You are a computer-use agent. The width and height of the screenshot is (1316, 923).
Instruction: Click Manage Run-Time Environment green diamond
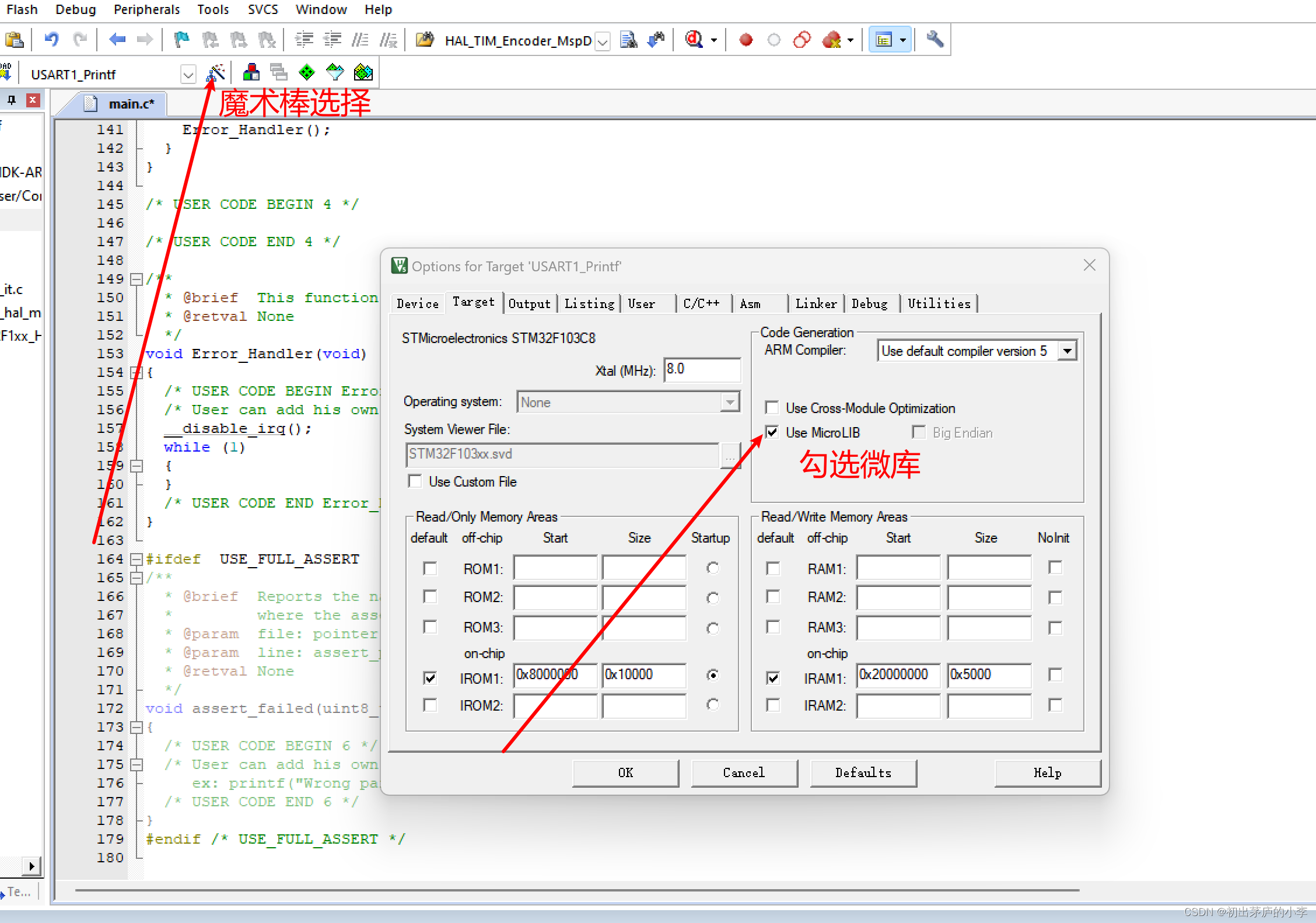tap(307, 73)
